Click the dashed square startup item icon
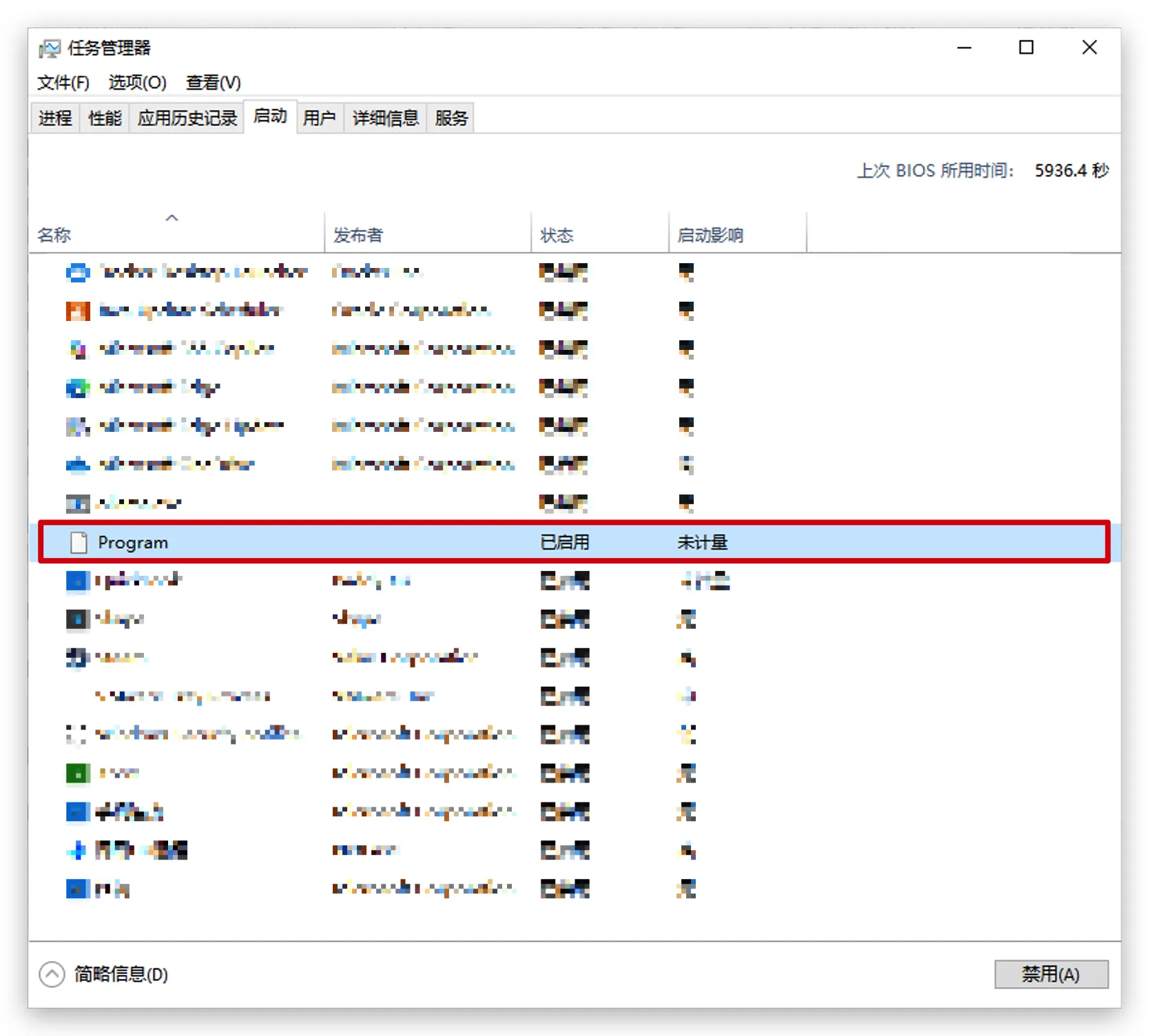 (x=76, y=734)
